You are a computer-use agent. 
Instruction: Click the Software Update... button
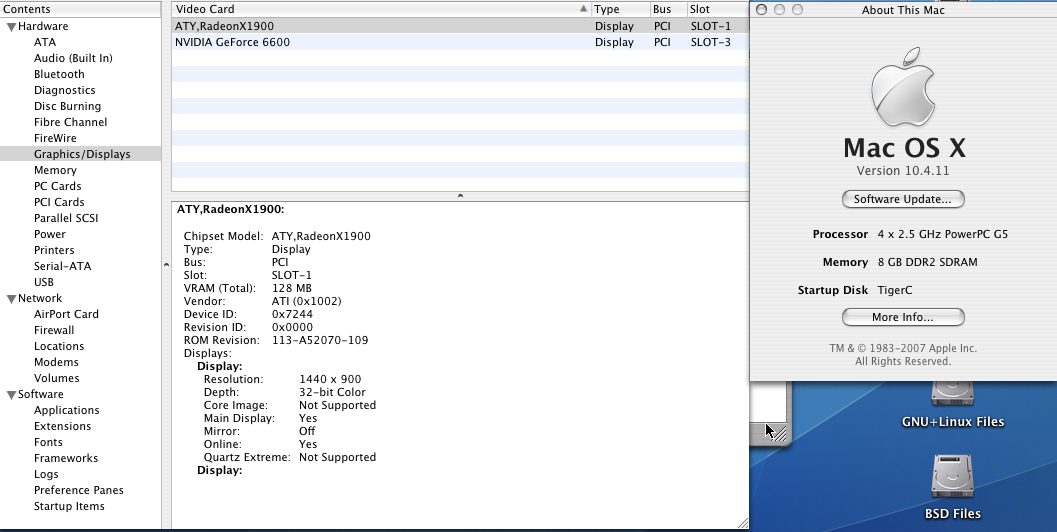pos(903,199)
